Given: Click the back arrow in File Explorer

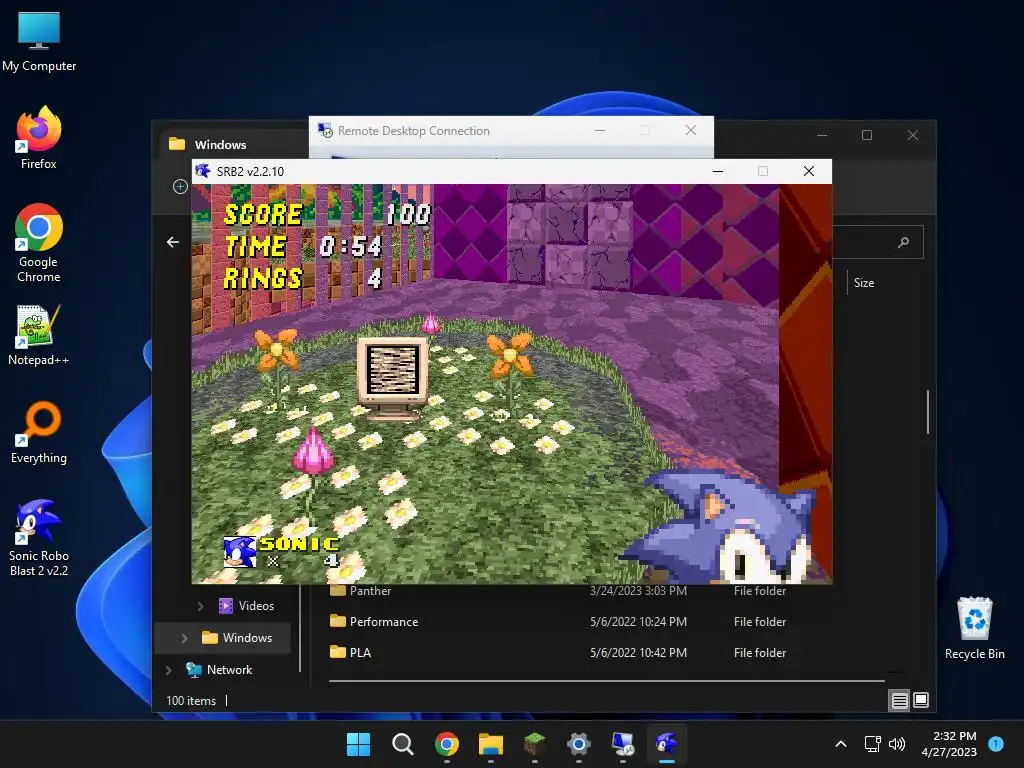Looking at the screenshot, I should pos(173,242).
